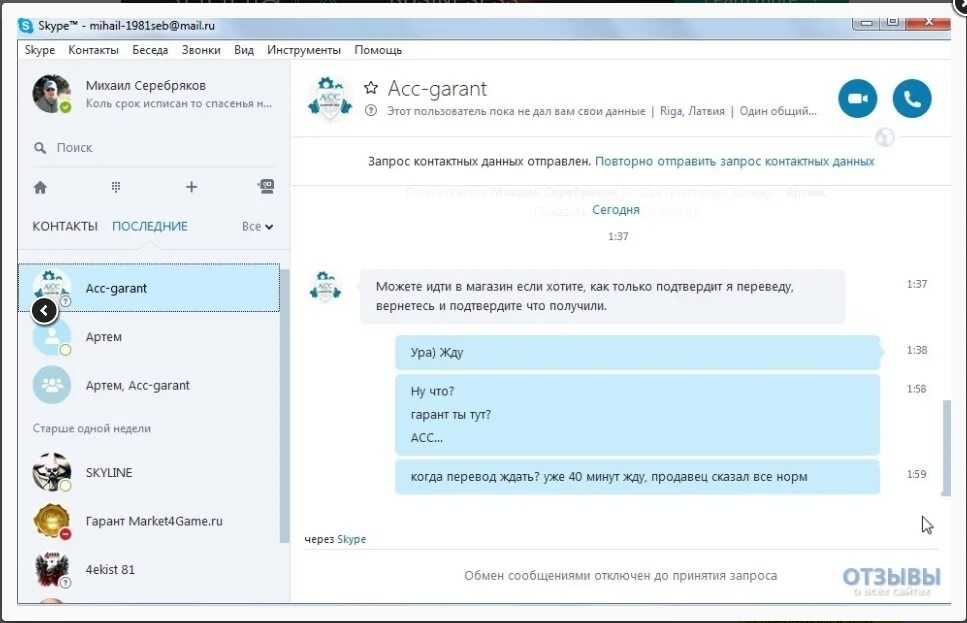Open Гарант Market4Game.ru conversation

click(x=149, y=521)
